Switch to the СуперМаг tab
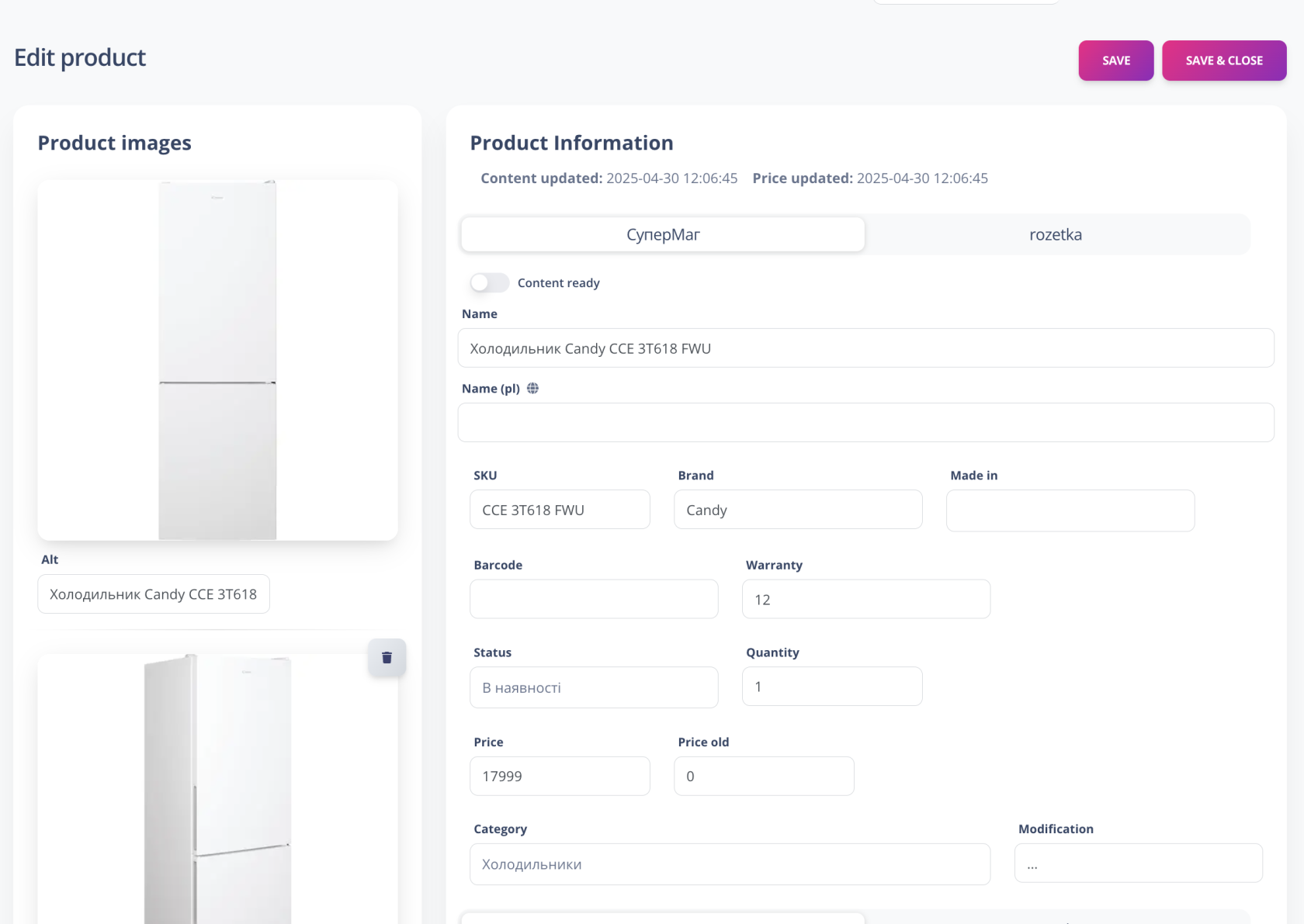Viewport: 1304px width, 924px height. click(x=663, y=235)
